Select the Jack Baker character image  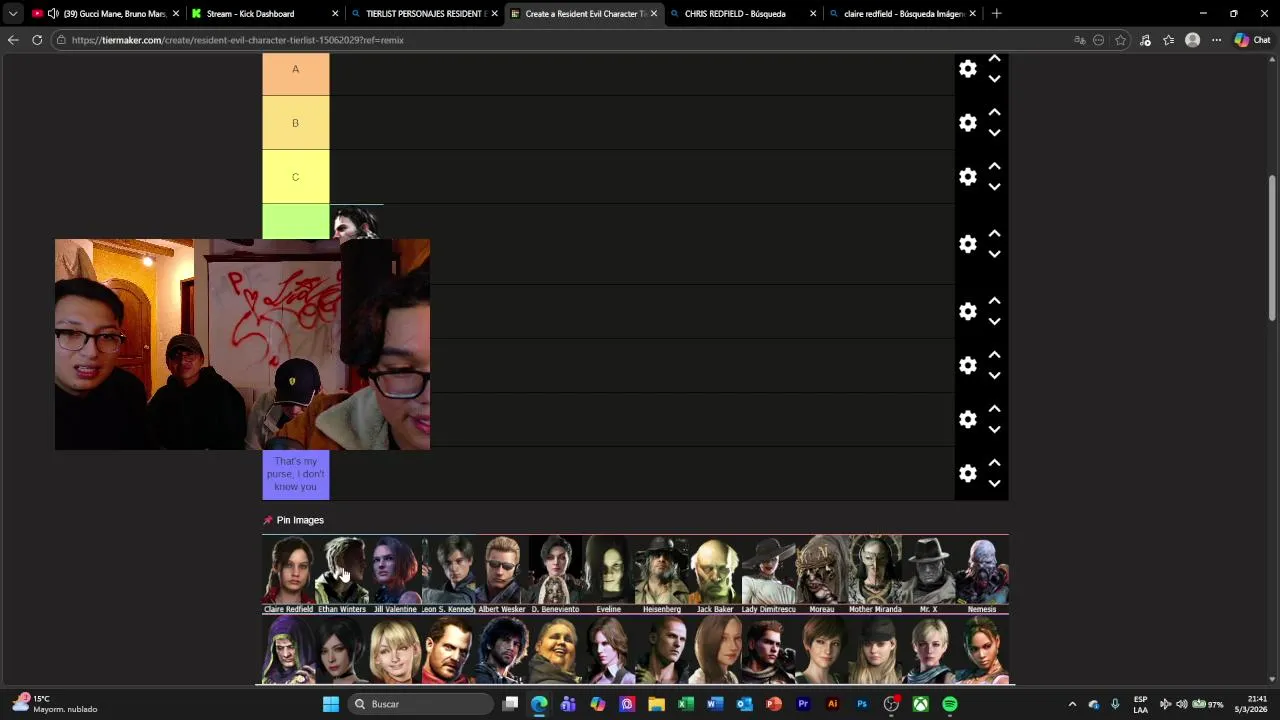click(x=715, y=575)
